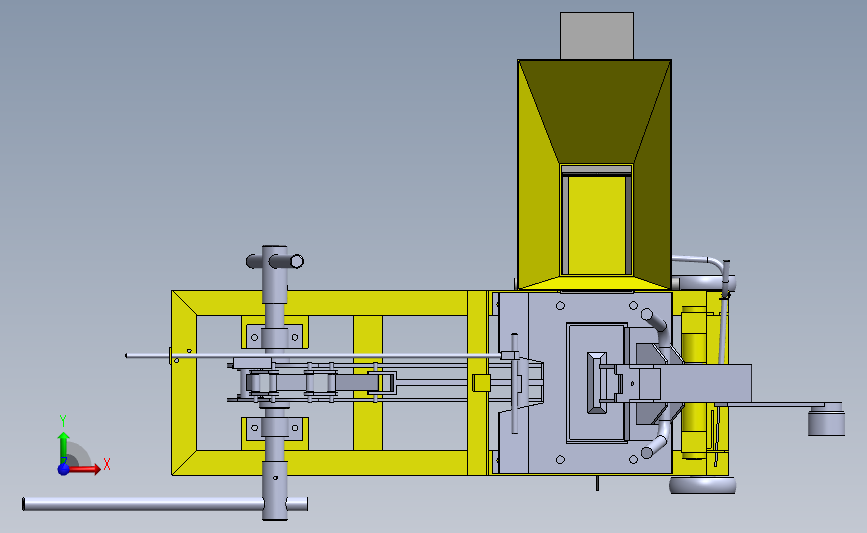The height and width of the screenshot is (533, 867).
Task: Select the thin long rod across the frame
Action: coord(312,356)
